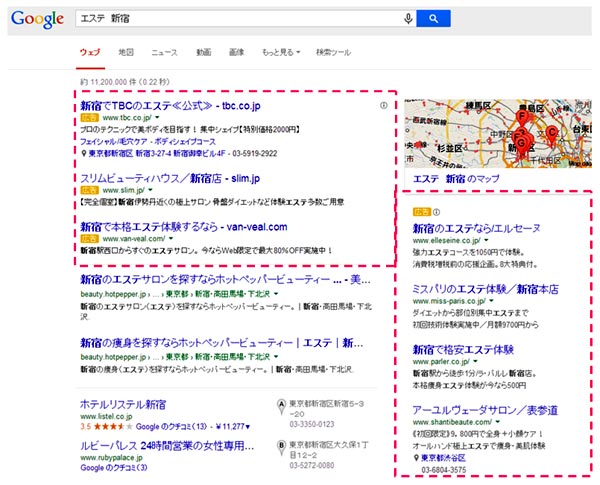
Task: Click map pin B for ルビーパレス
Action: pyautogui.click(x=281, y=448)
